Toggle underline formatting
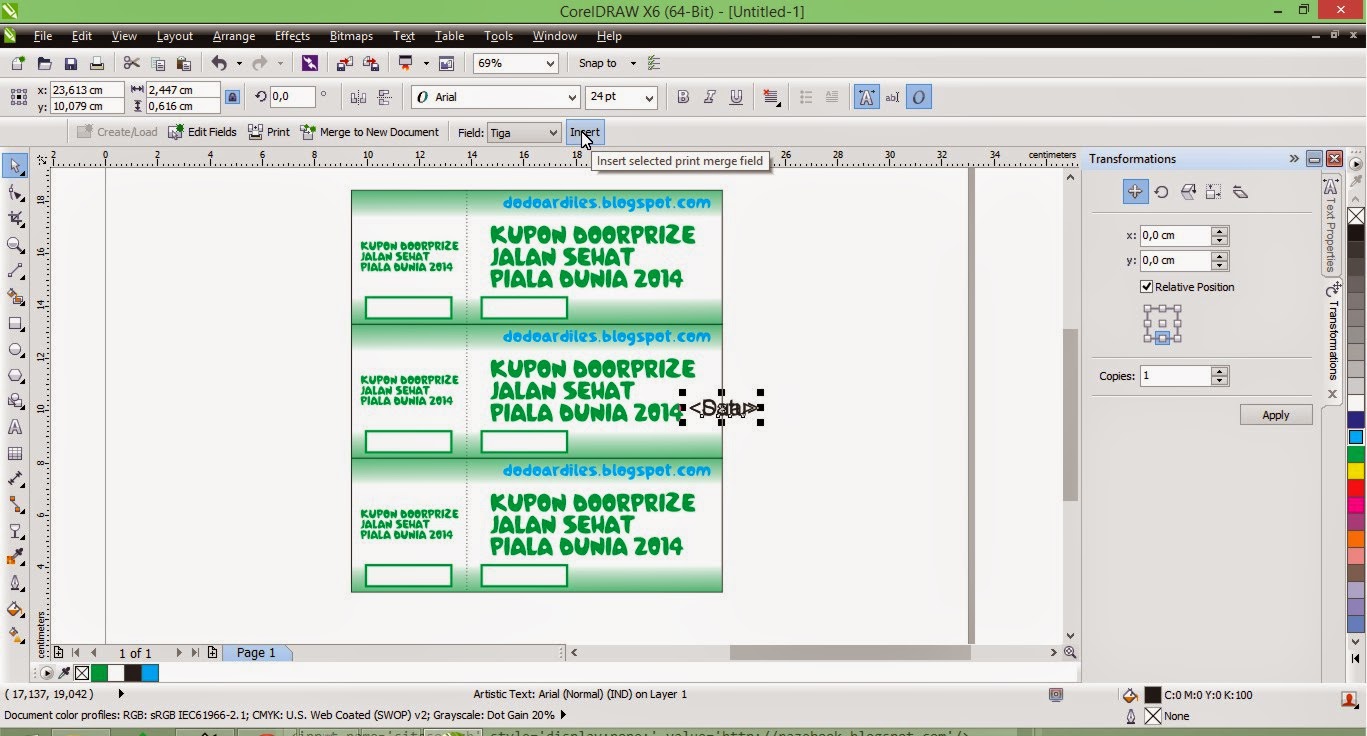The image size is (1367, 736). (x=736, y=97)
